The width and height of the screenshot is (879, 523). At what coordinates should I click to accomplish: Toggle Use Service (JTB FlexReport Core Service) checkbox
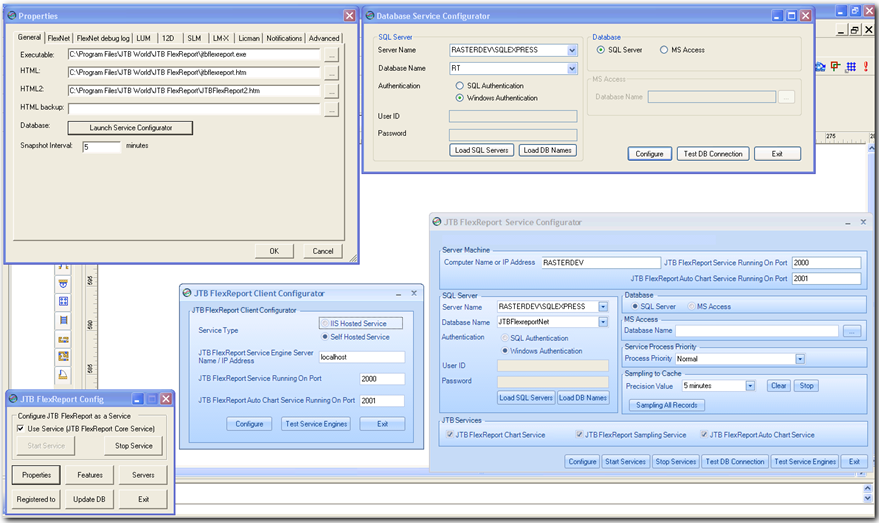pyautogui.click(x=21, y=428)
